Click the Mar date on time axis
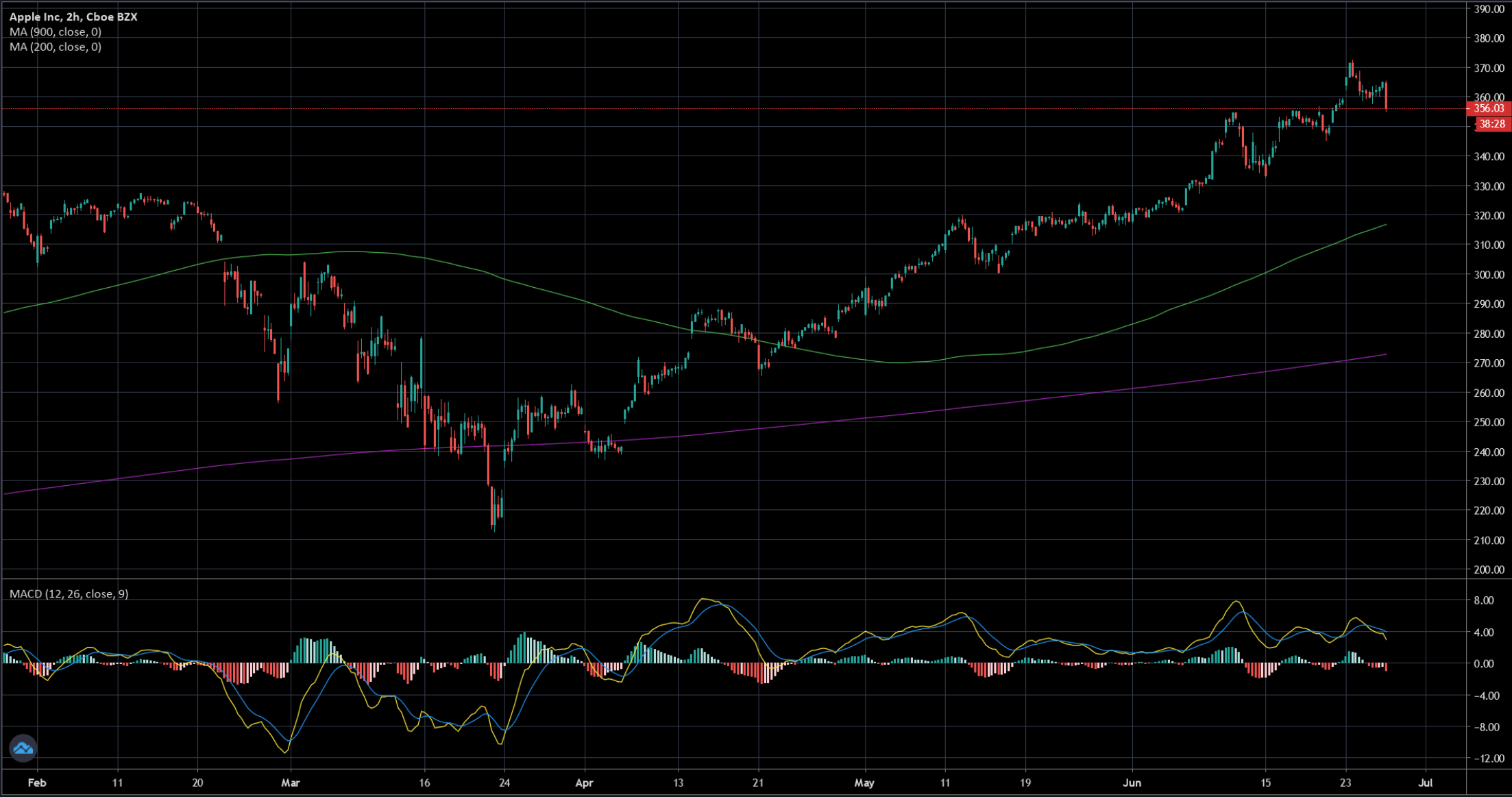This screenshot has width=1512, height=797. (291, 783)
